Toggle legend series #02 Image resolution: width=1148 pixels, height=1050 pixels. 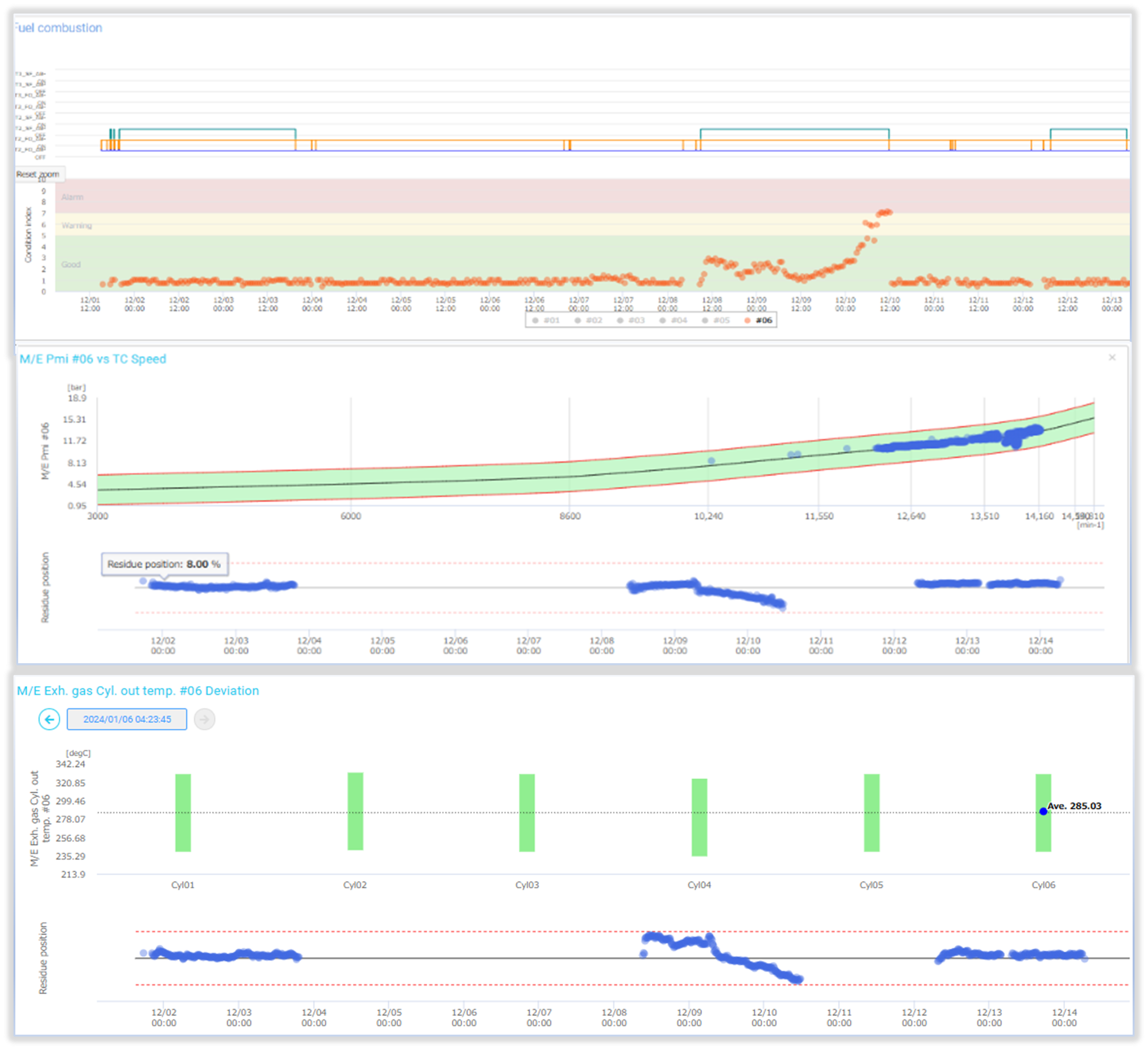588,321
